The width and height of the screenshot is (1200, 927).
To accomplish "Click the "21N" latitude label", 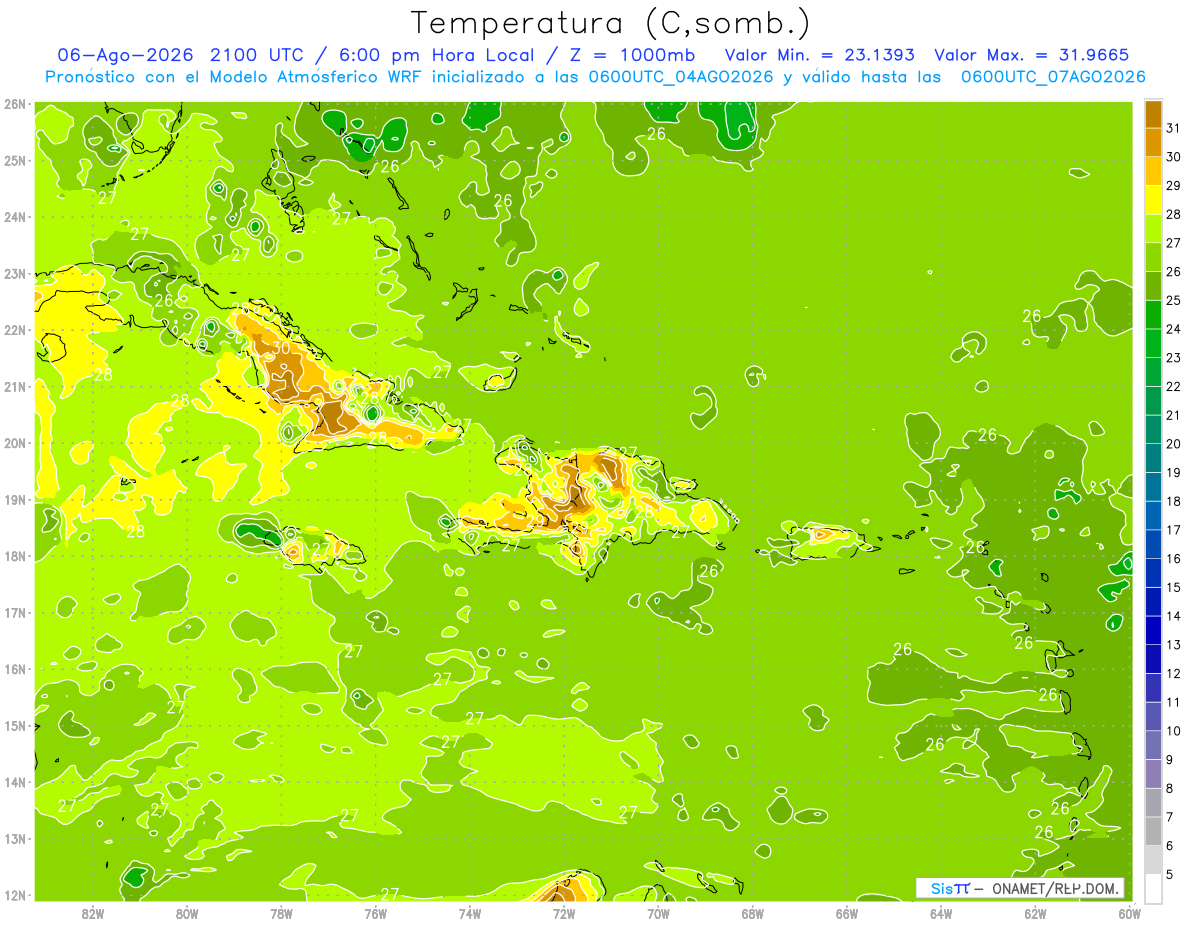I will tap(15, 386).
